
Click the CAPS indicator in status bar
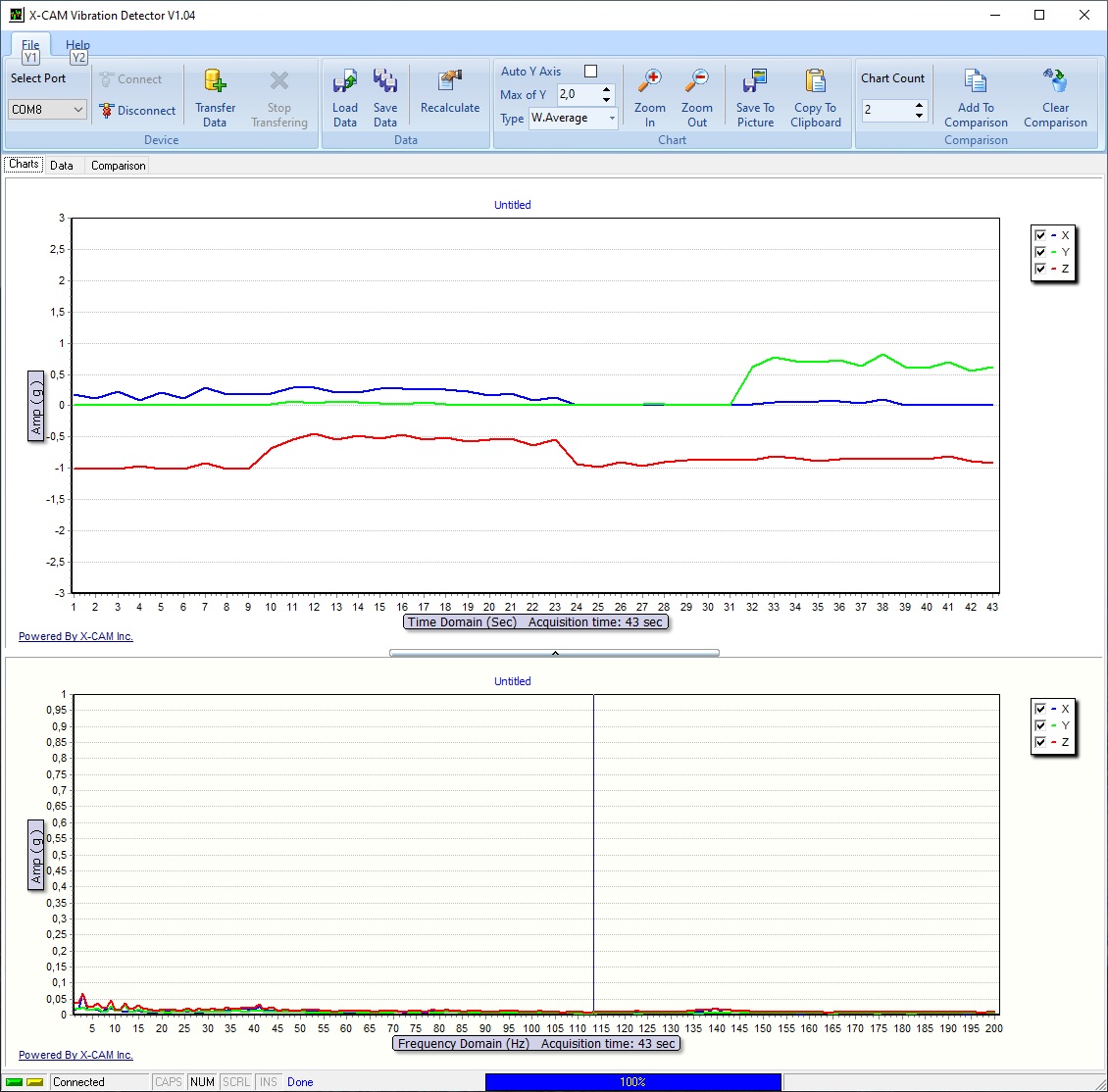point(169,1082)
